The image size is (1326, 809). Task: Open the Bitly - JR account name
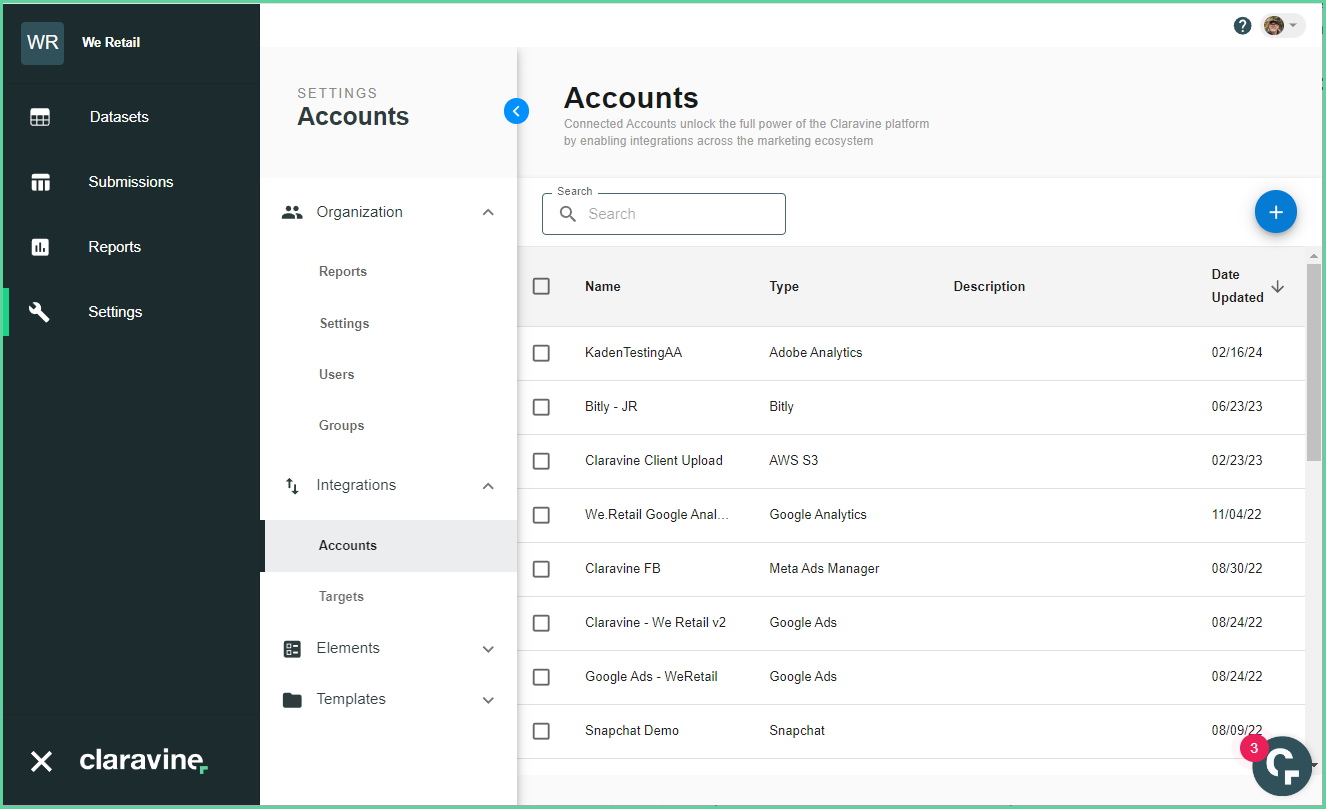pyautogui.click(x=611, y=407)
